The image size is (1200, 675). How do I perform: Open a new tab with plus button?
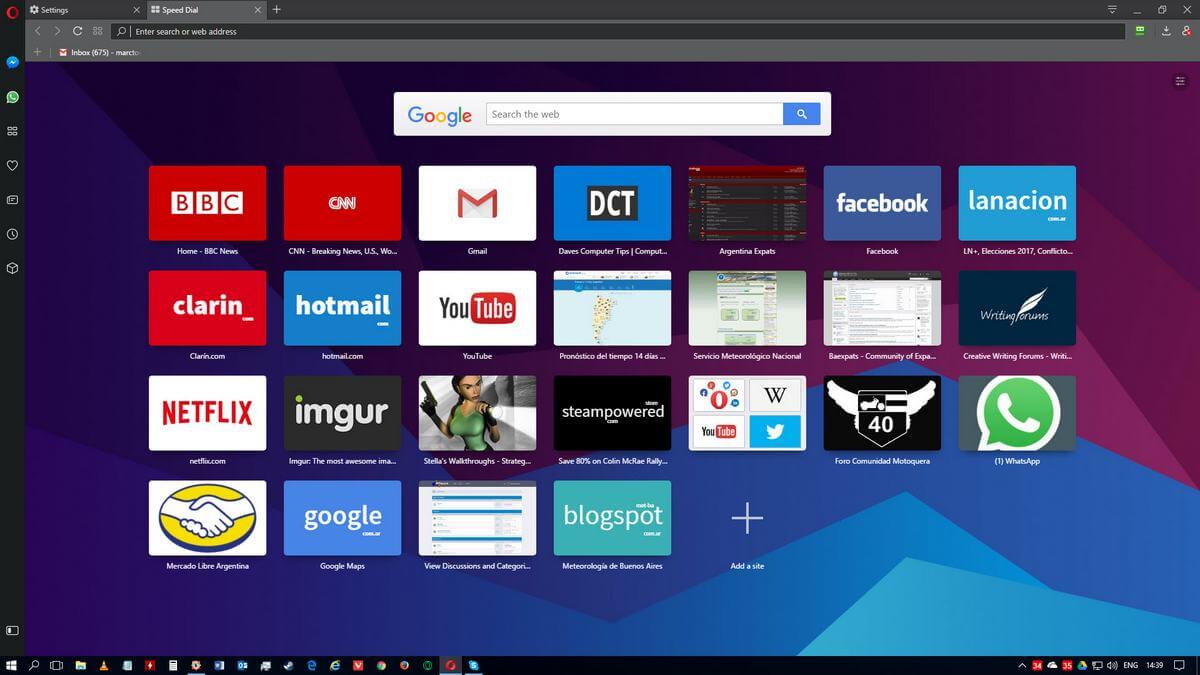277,10
